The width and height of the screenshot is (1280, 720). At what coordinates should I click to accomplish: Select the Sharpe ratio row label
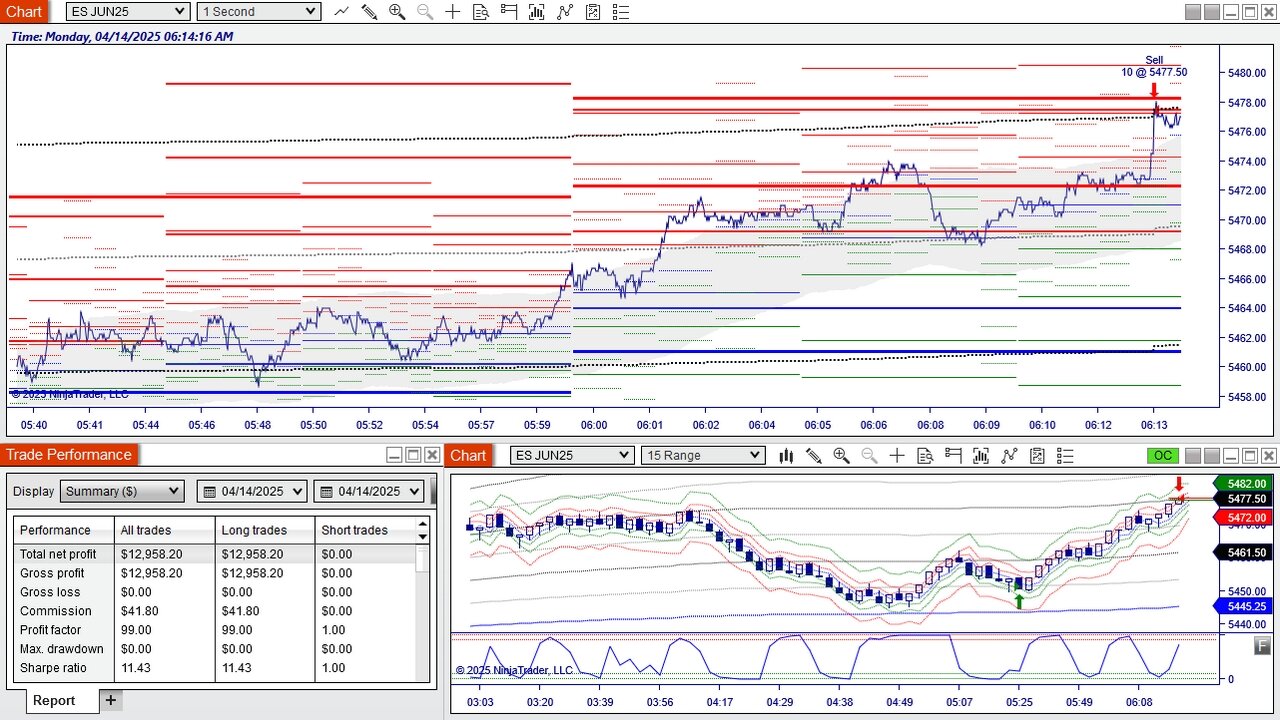[53, 668]
